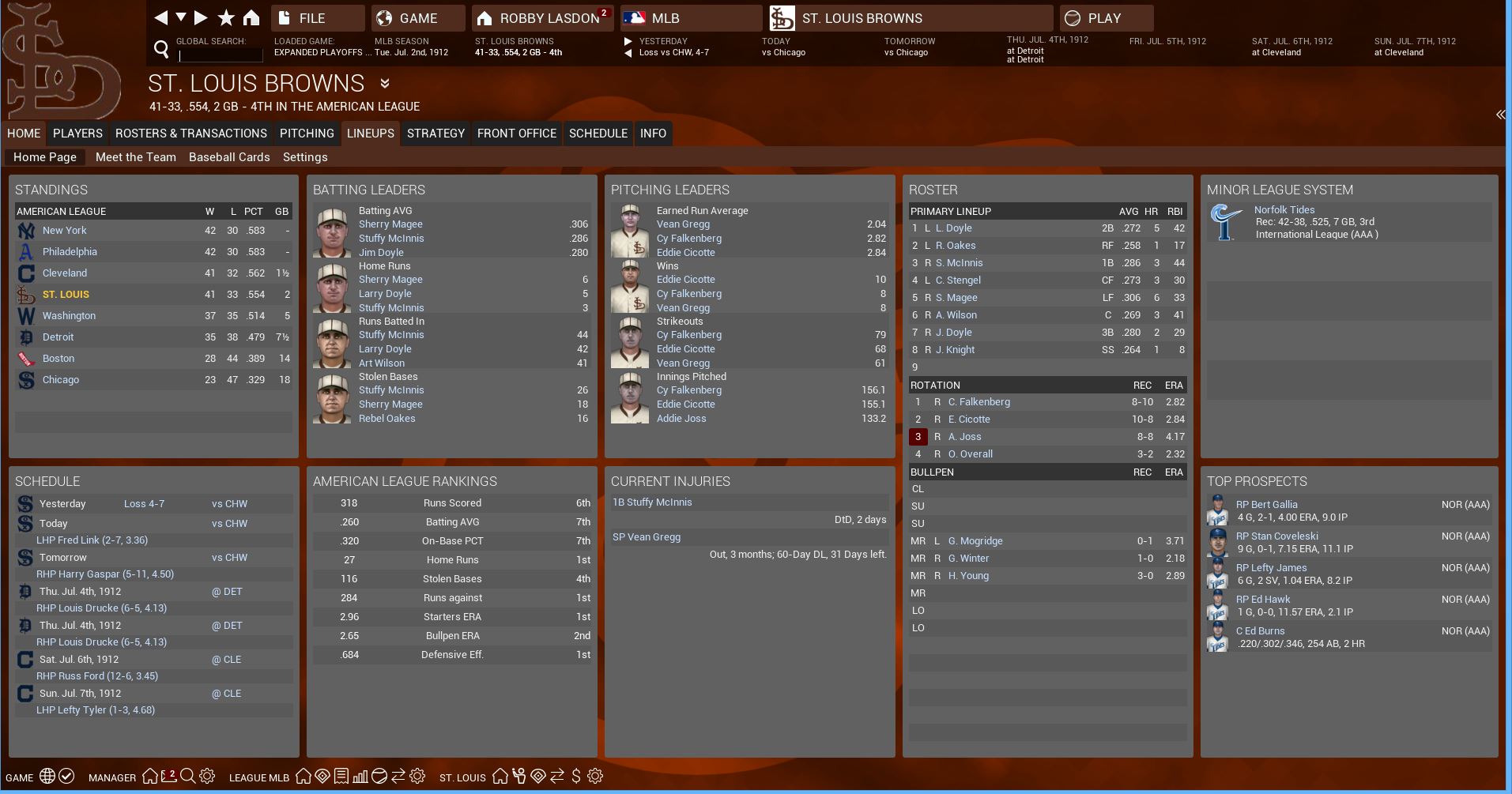Switch to the Baseball Cards subtab
The image size is (1512, 794).
coord(229,157)
